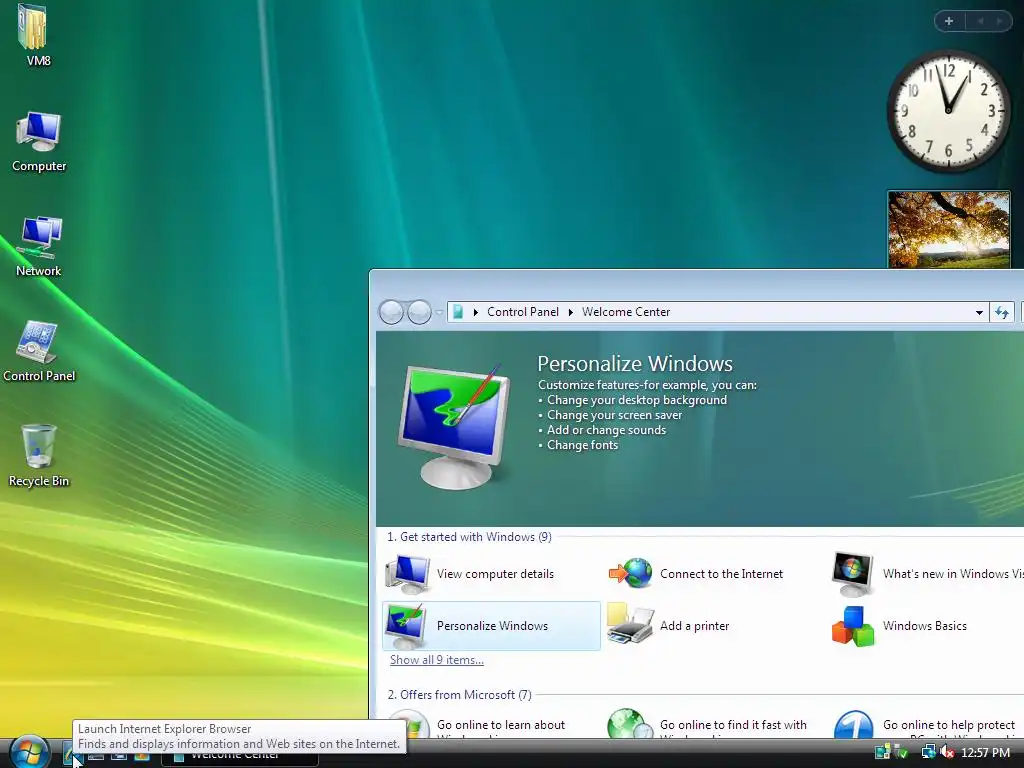Click the 12:57 PM taskbar clock

coord(985,753)
